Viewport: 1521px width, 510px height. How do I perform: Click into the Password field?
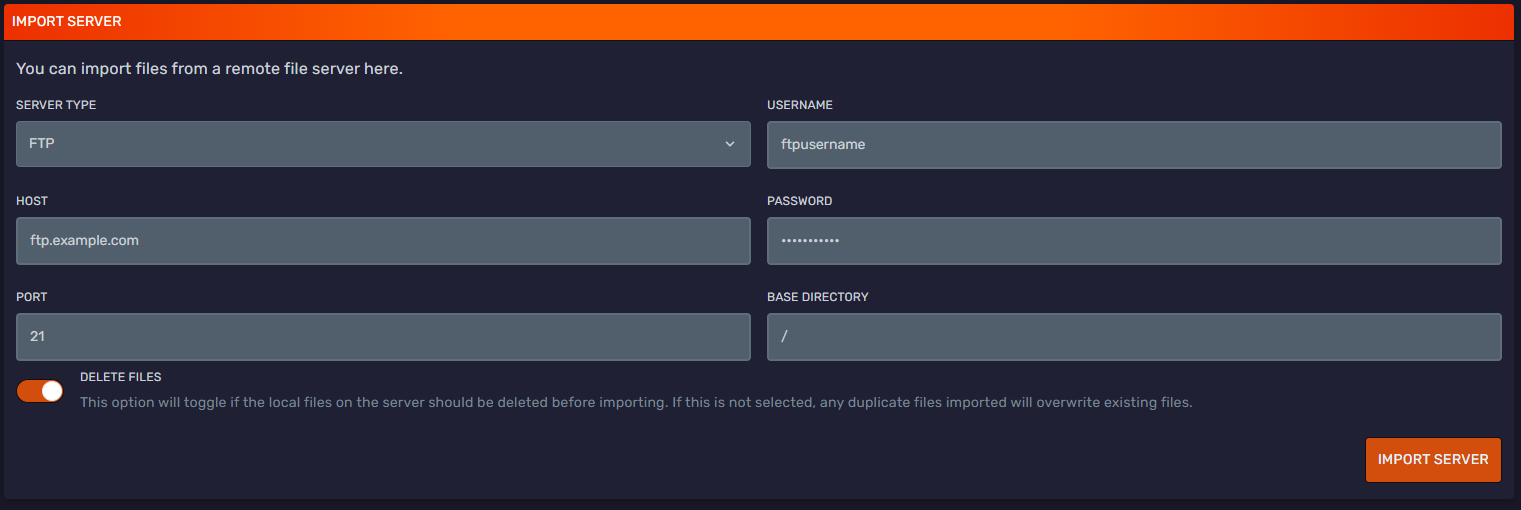click(1133, 241)
